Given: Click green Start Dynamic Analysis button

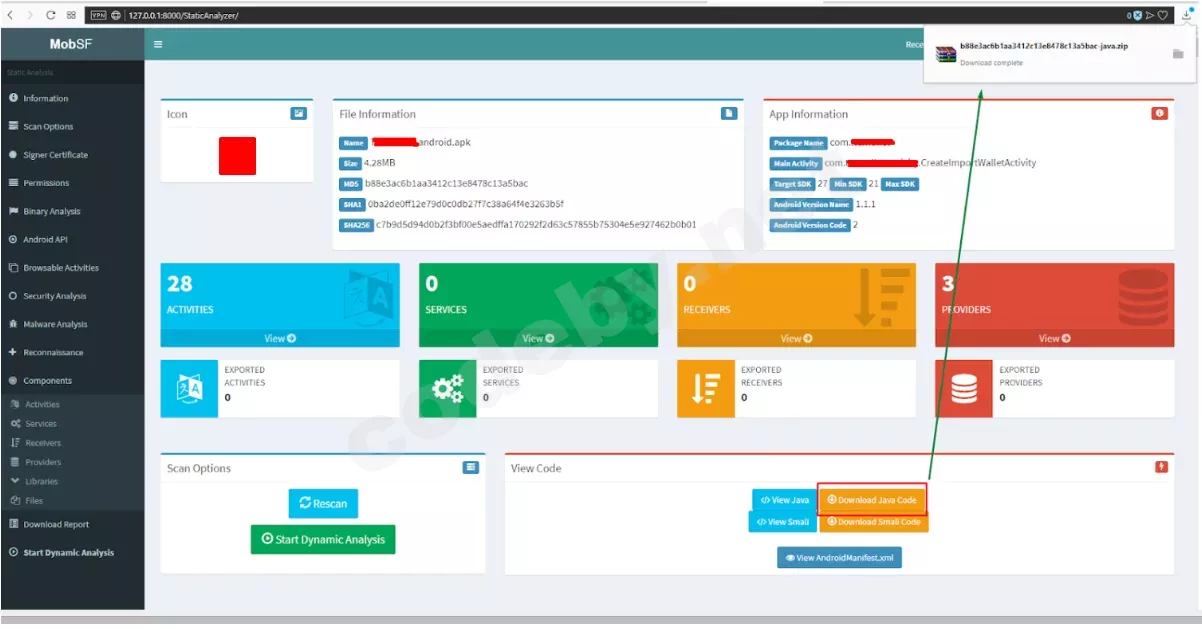Looking at the screenshot, I should 323,539.
